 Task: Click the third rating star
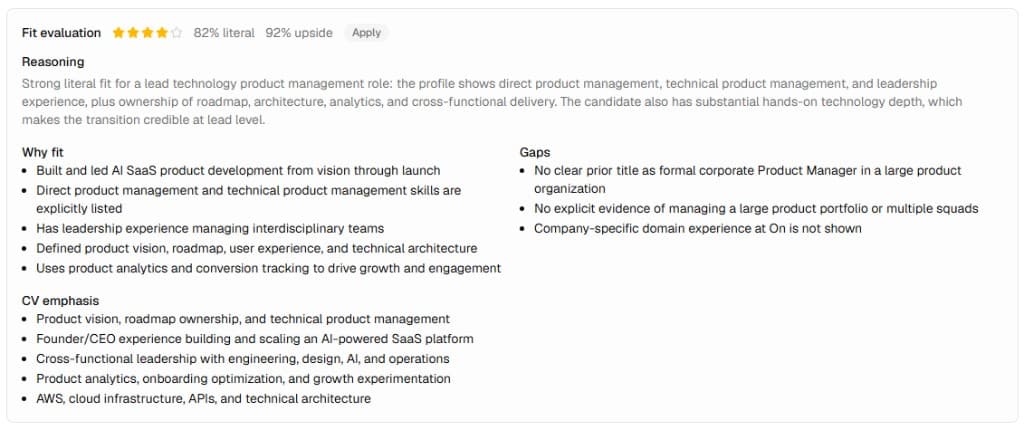point(147,33)
